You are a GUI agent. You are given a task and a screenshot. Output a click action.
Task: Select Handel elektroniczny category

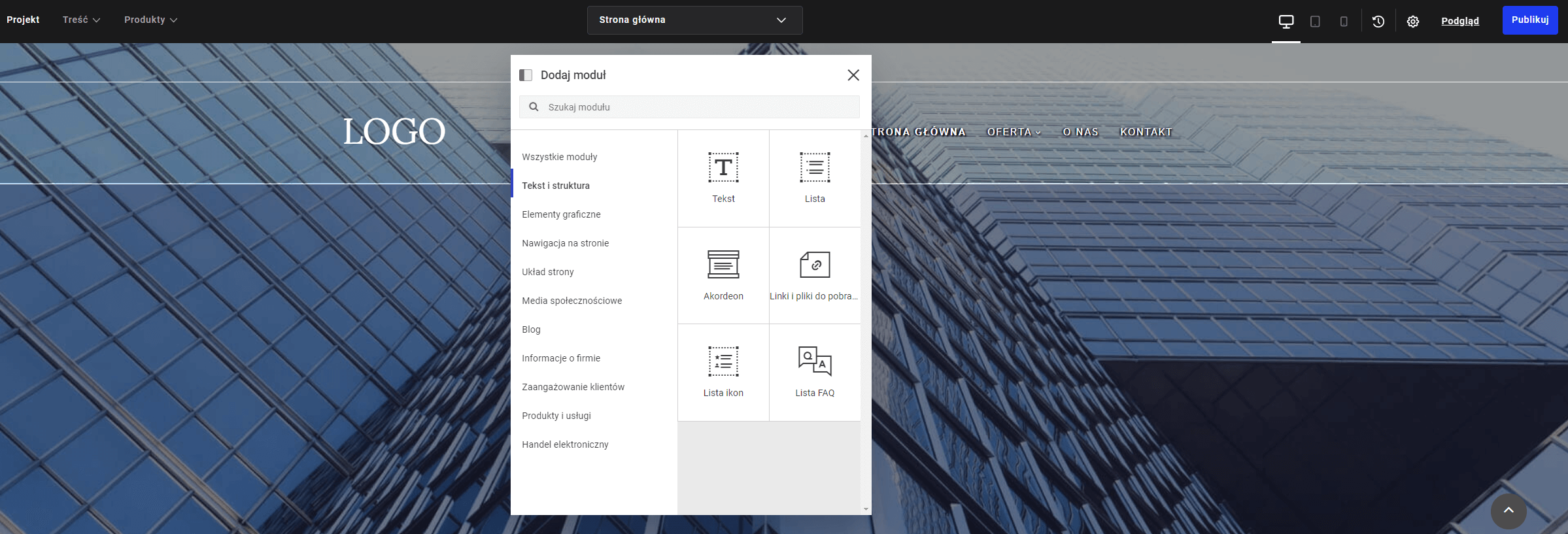[x=594, y=444]
